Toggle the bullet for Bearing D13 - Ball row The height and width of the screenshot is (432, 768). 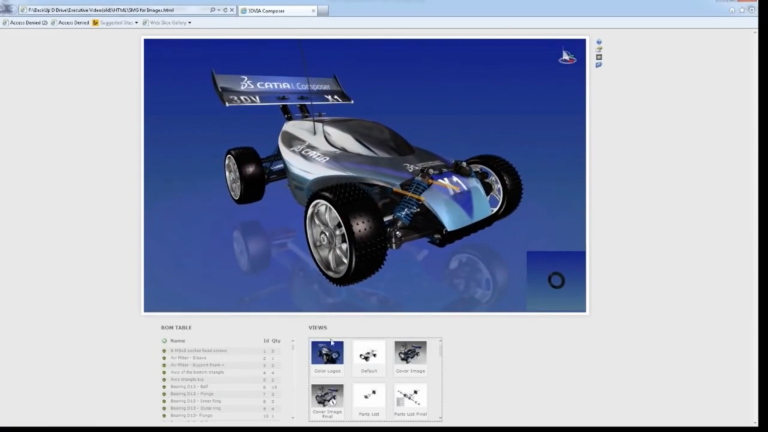tap(164, 387)
